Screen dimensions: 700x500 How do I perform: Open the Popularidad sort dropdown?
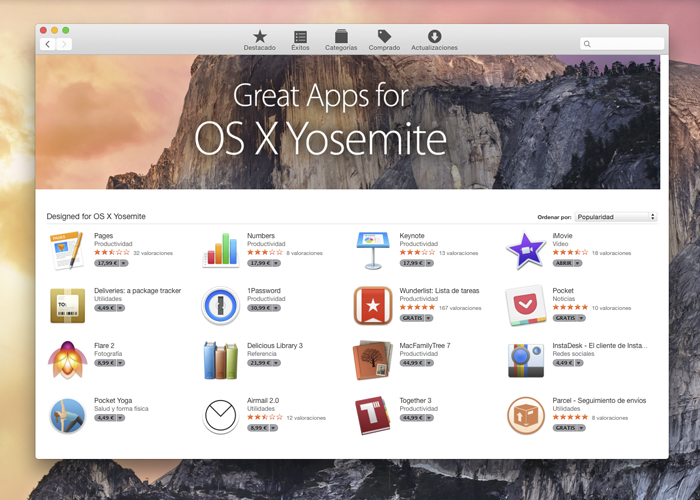pos(616,217)
